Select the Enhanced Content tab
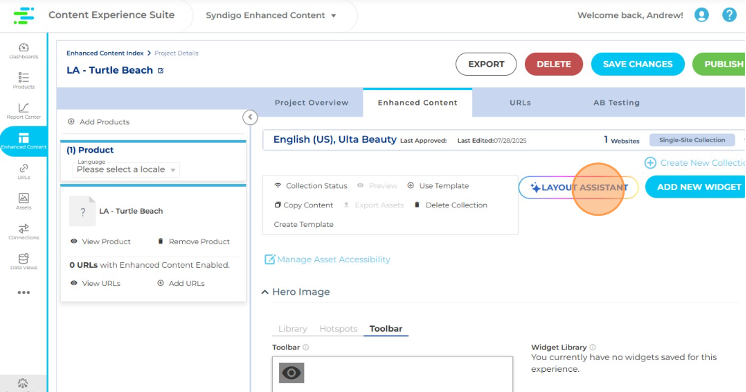The width and height of the screenshot is (746, 392). click(x=418, y=103)
